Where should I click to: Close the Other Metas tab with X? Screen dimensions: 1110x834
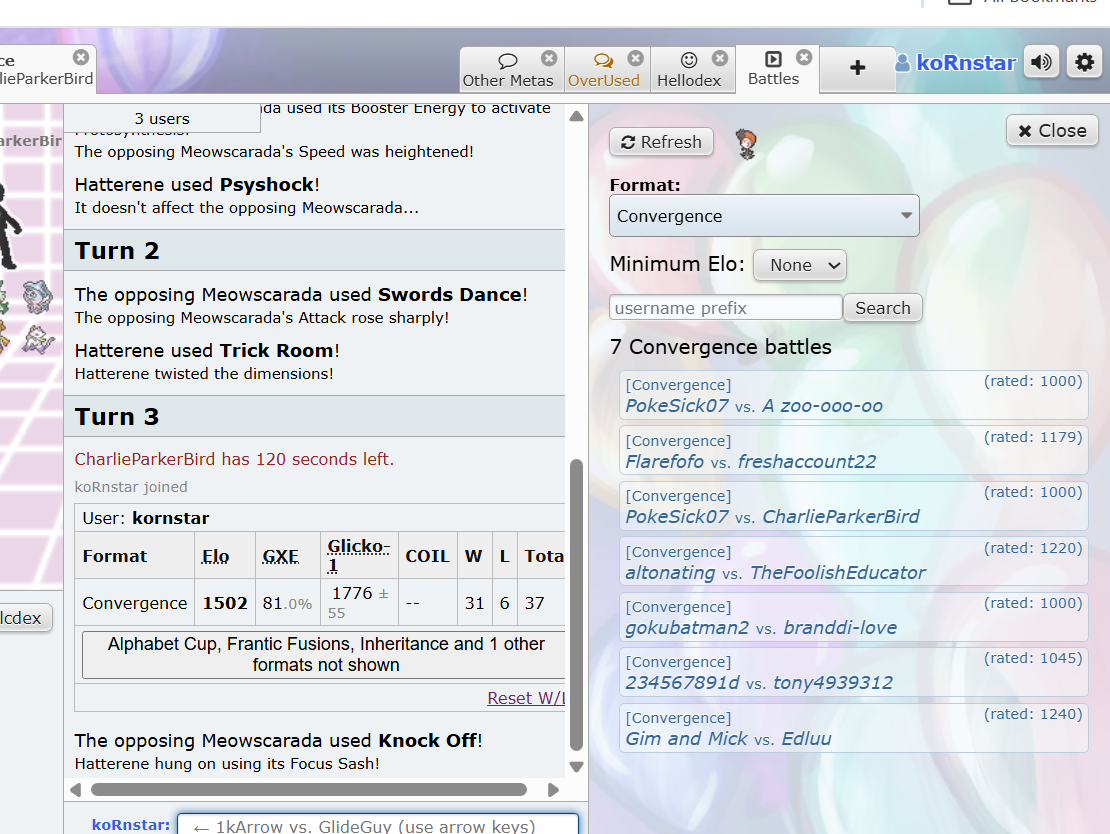(x=549, y=58)
